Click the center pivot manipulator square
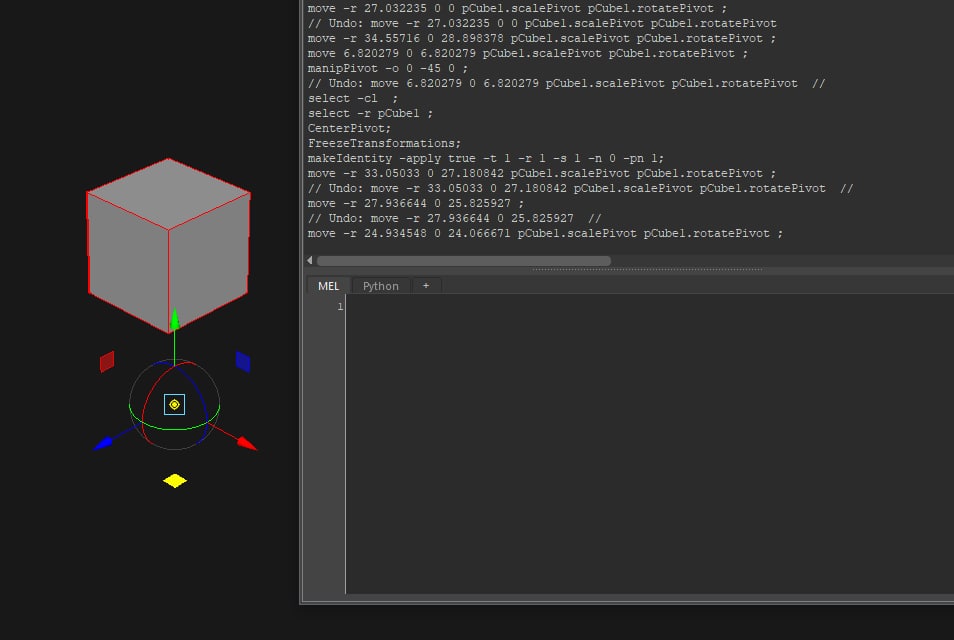954x640 pixels. click(175, 405)
